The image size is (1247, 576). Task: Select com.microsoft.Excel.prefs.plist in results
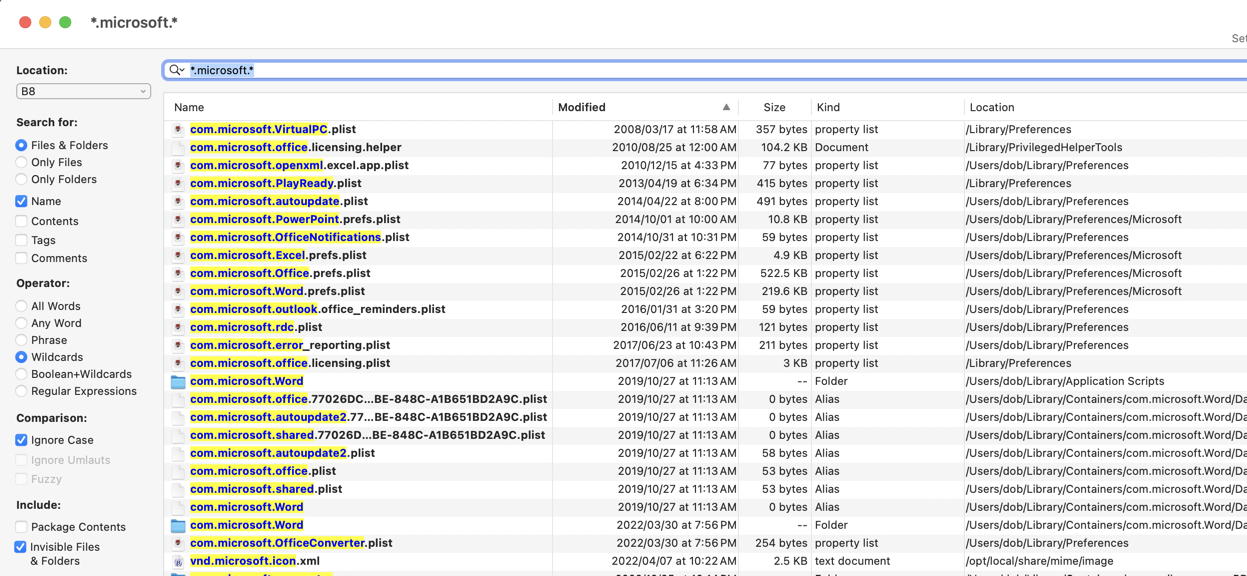(x=278, y=255)
